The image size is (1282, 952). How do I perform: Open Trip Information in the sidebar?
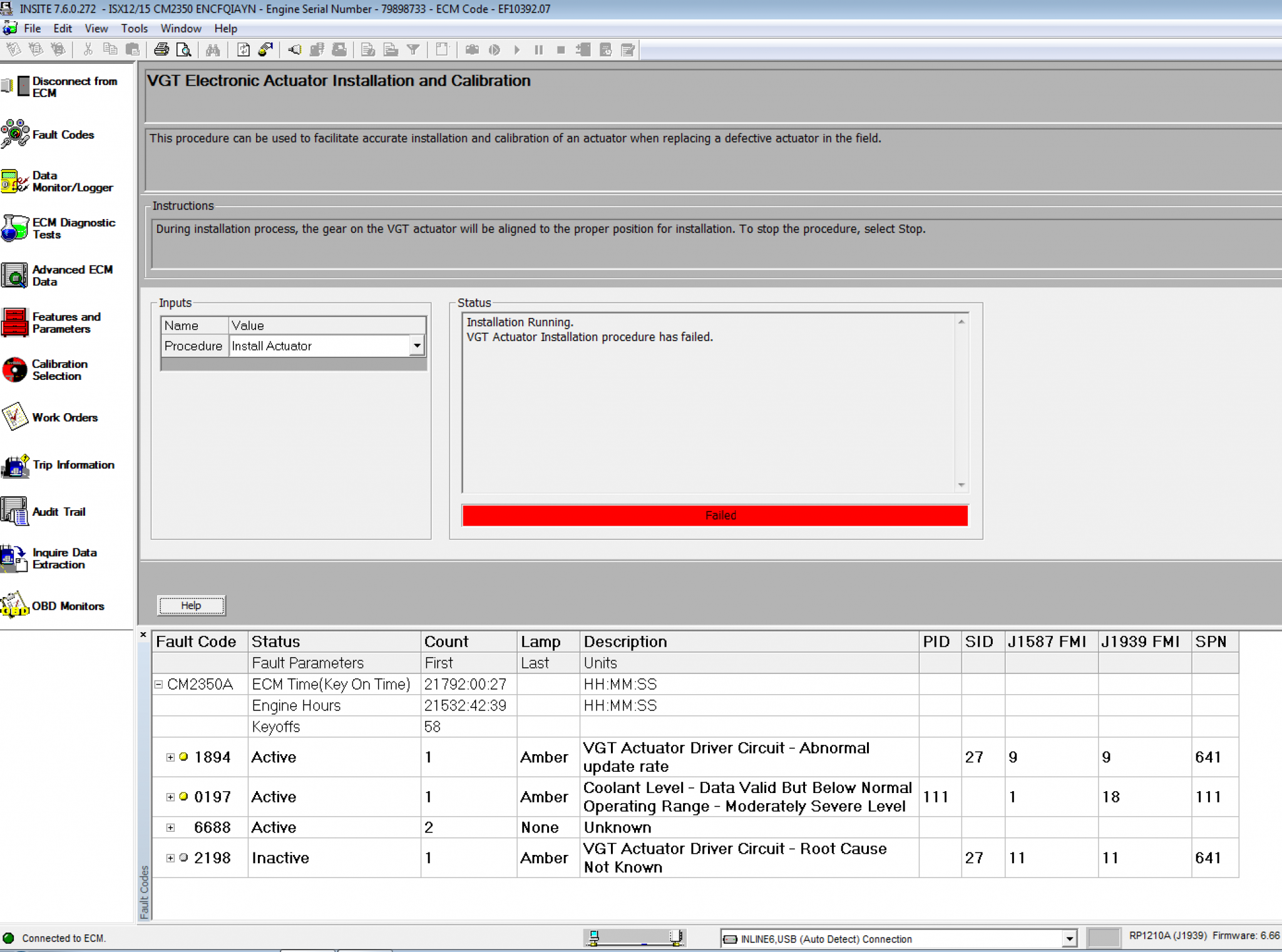pyautogui.click(x=59, y=465)
